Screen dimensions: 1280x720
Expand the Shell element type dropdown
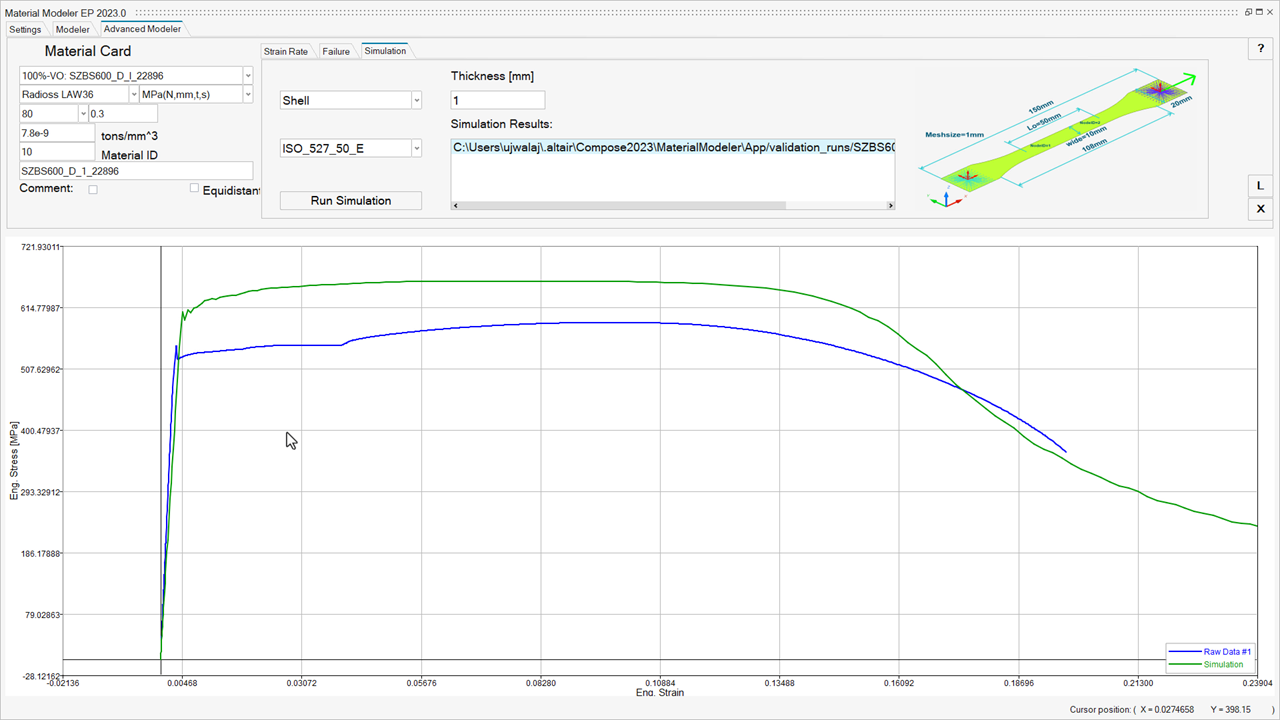tap(417, 101)
